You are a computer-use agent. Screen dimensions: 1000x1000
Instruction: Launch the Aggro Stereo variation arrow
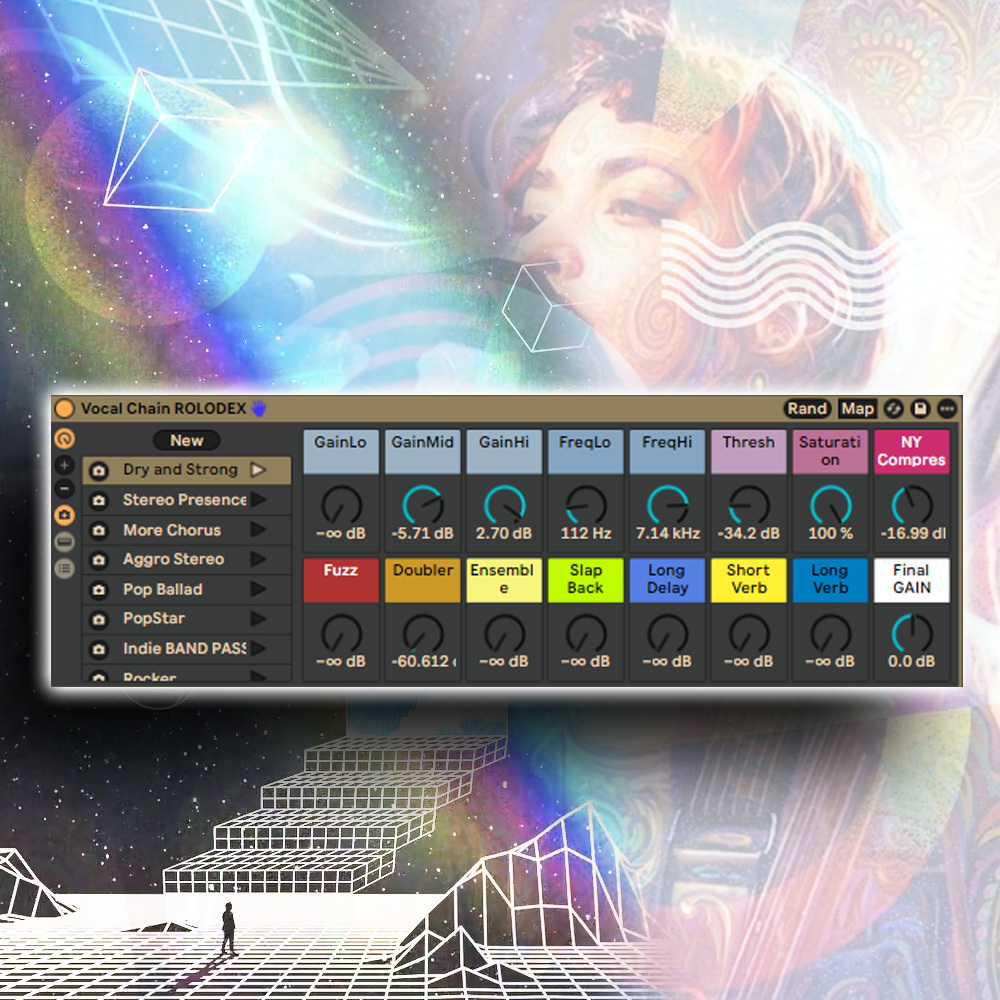click(x=258, y=559)
